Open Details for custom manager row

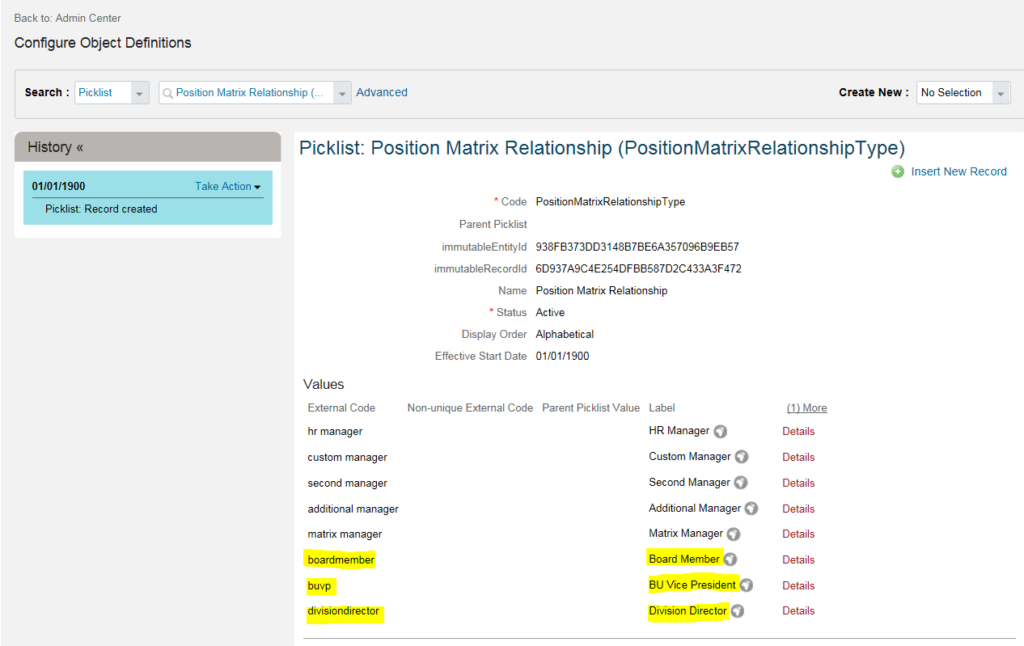[x=798, y=457]
